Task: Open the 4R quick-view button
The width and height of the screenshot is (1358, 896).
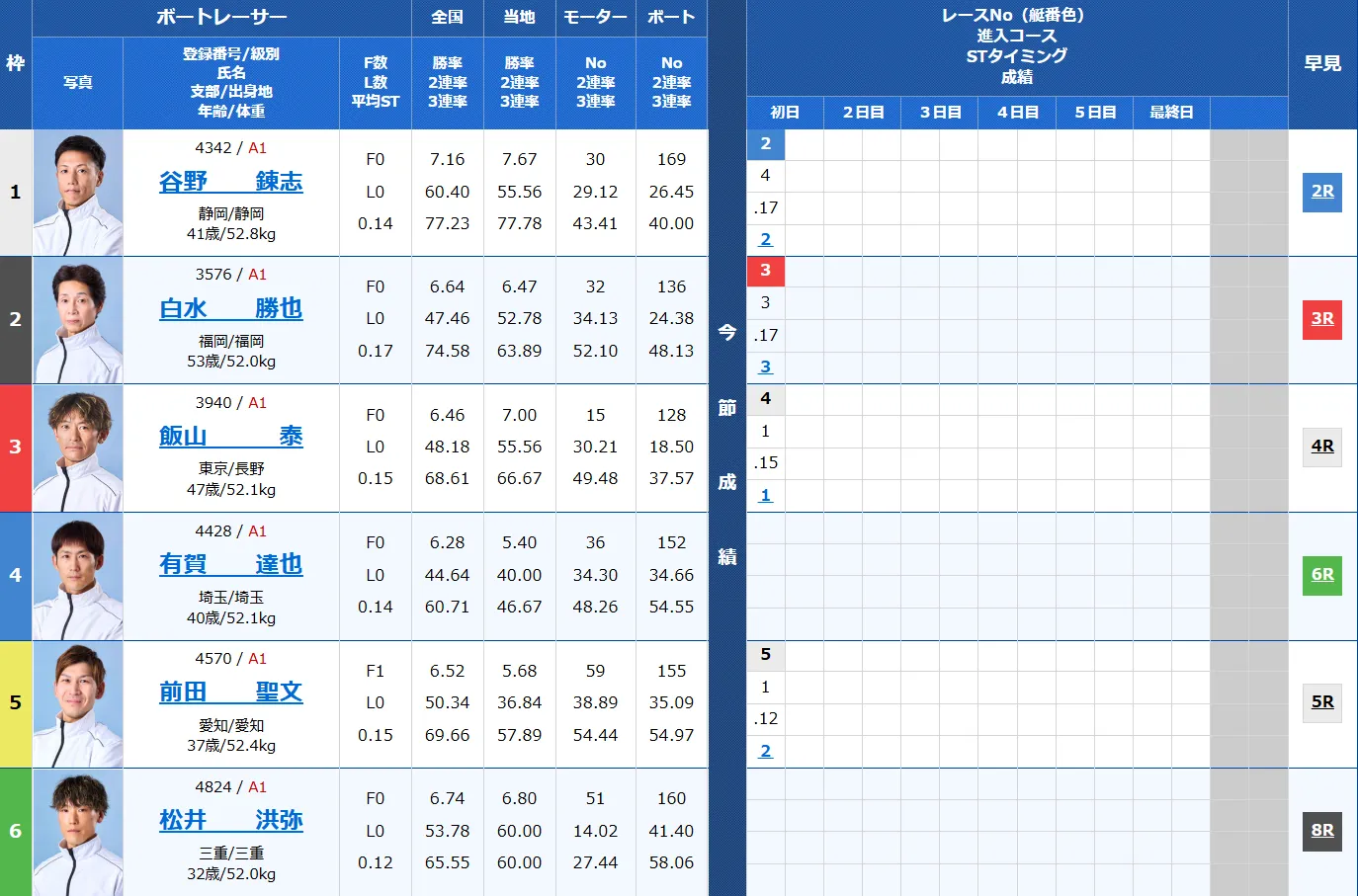Action: [1321, 447]
